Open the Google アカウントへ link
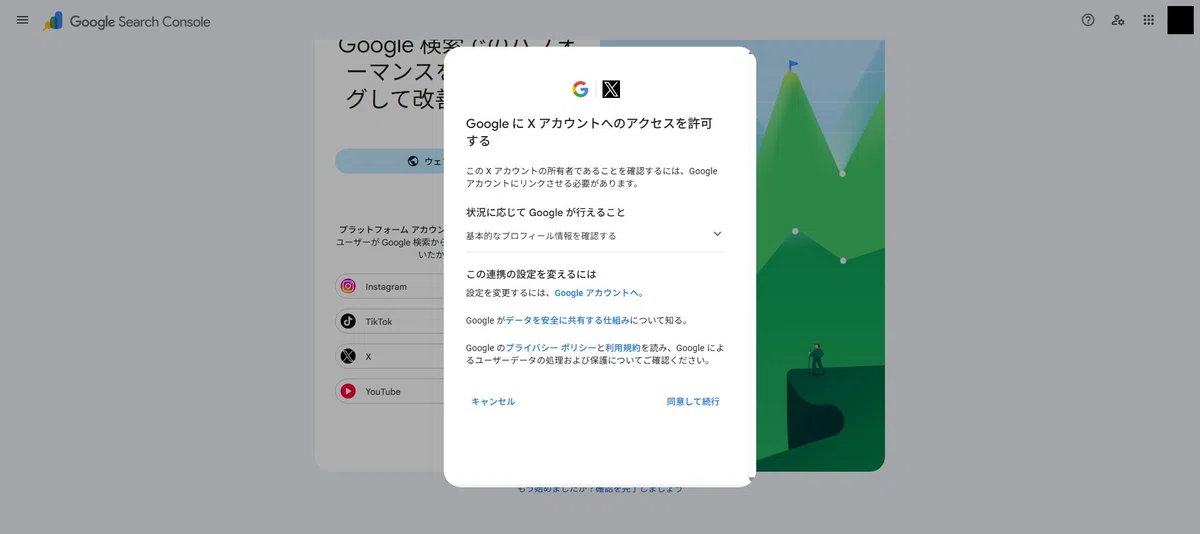Screen dimensions: 1200x534 (596, 293)
